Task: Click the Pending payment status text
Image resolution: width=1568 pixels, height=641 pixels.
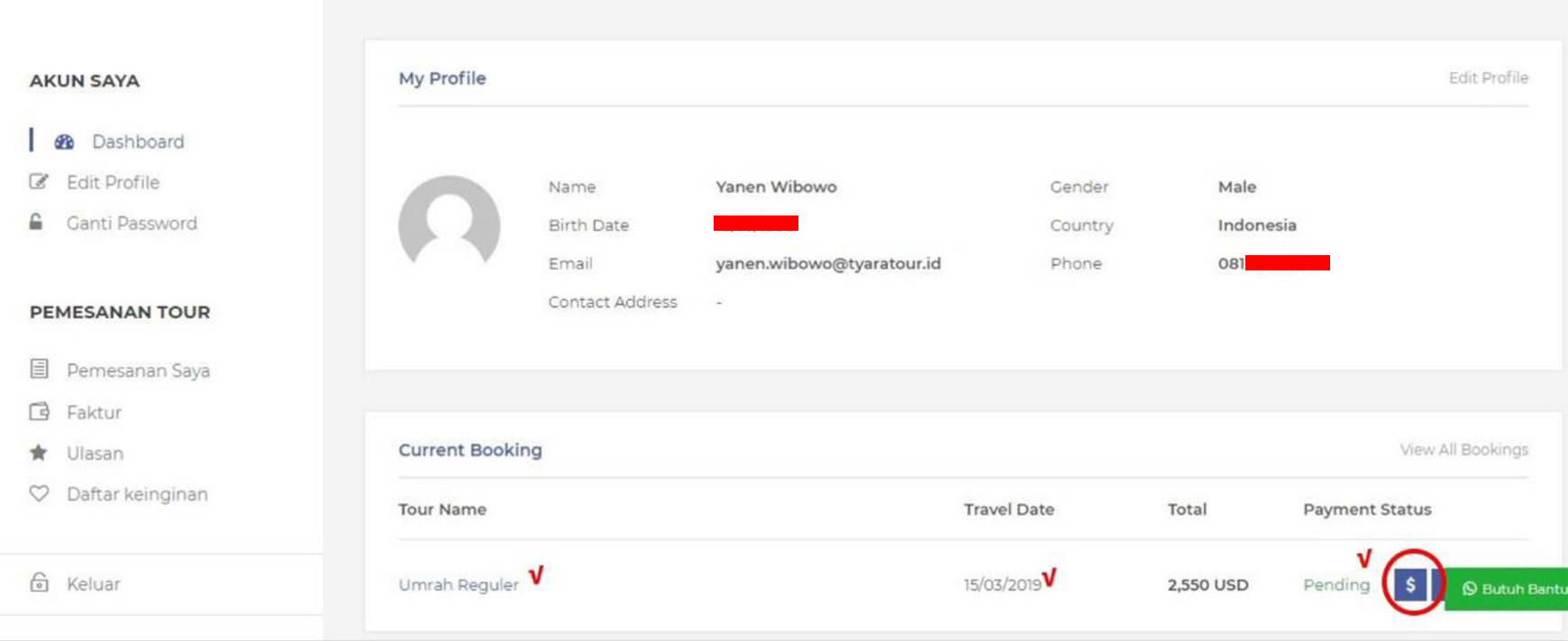Action: [1336, 585]
